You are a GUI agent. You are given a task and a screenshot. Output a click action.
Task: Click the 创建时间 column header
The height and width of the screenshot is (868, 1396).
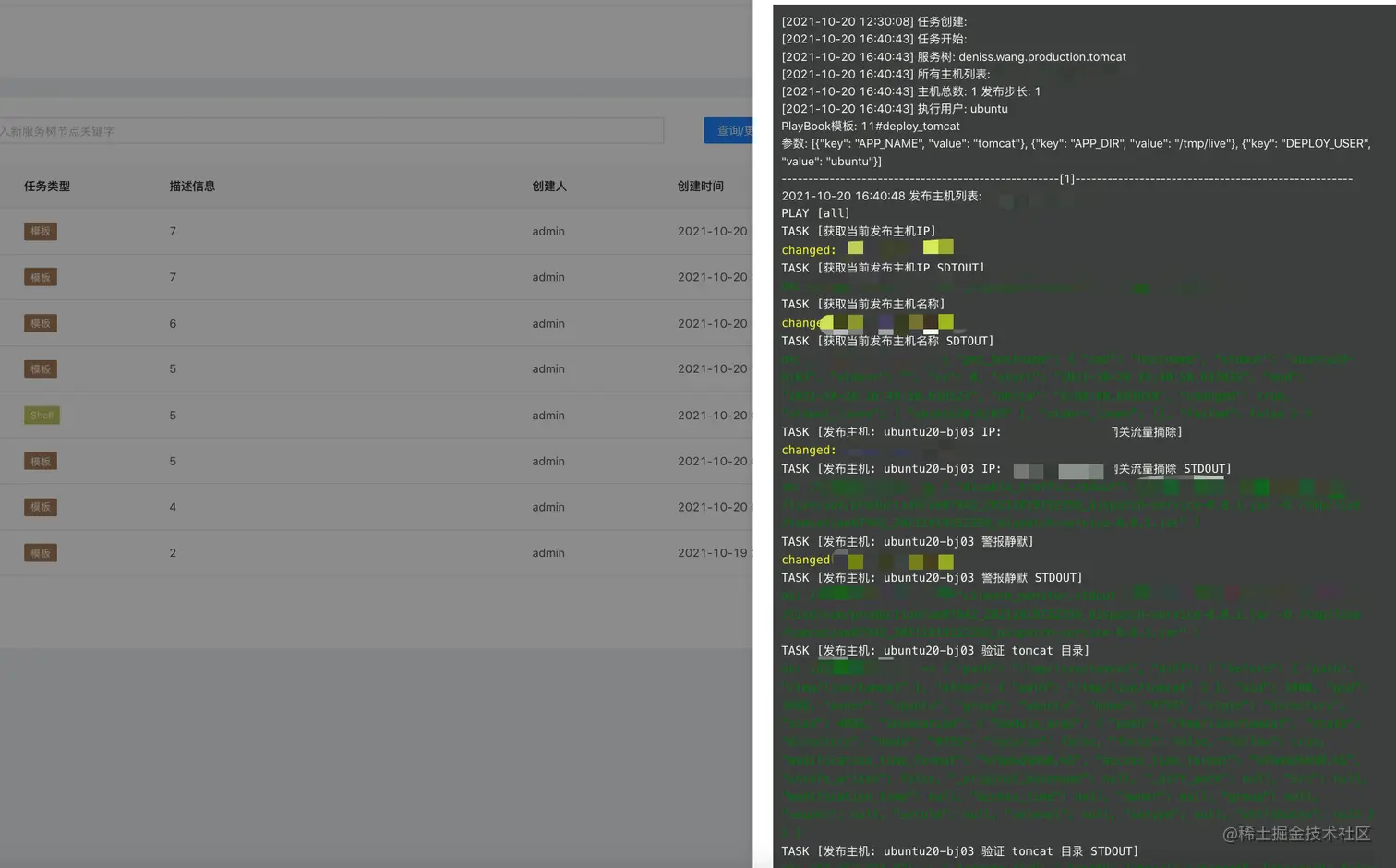tap(701, 187)
